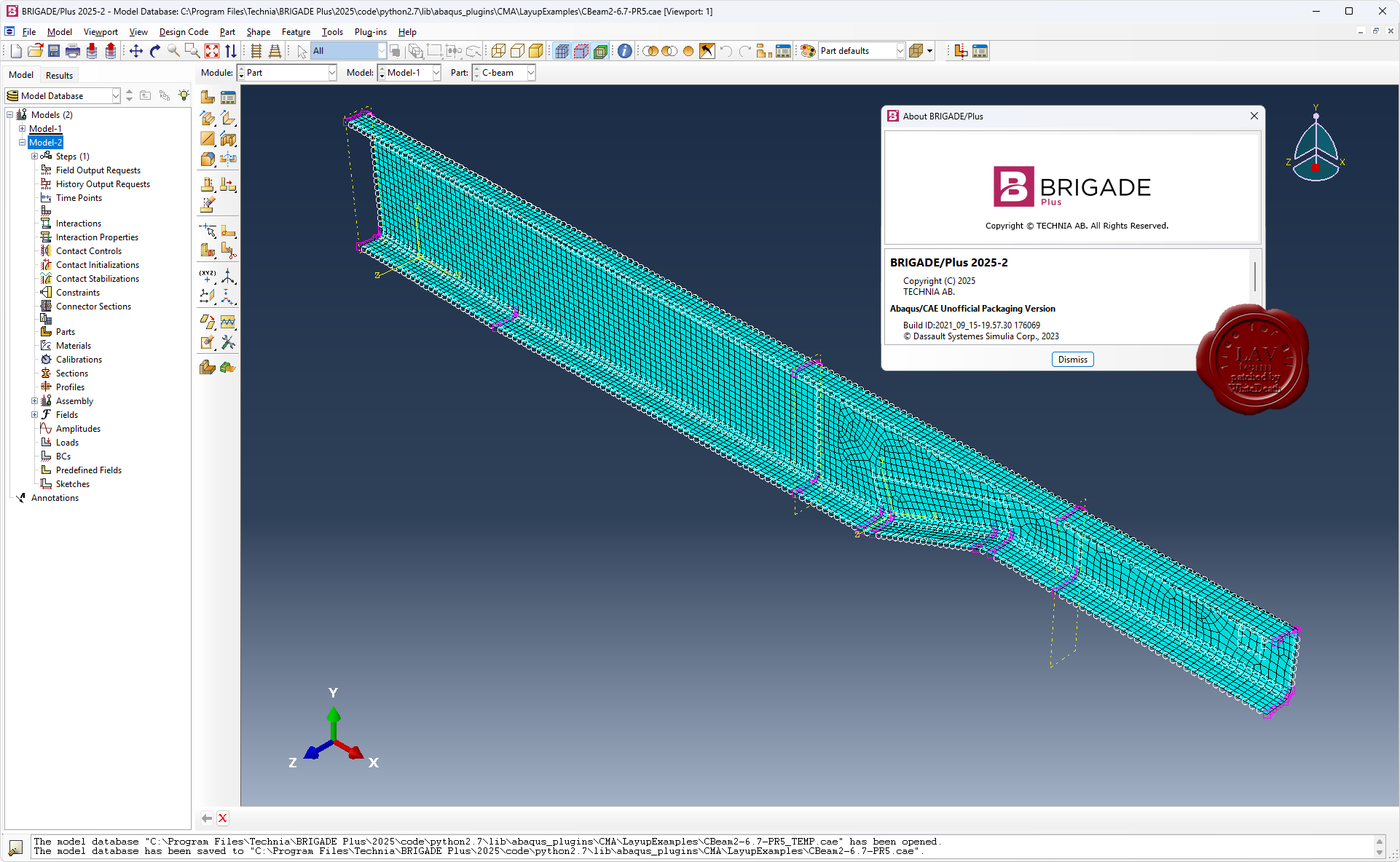Collapse the Models (2) tree node
Image resolution: width=1400 pixels, height=862 pixels.
[x=10, y=115]
